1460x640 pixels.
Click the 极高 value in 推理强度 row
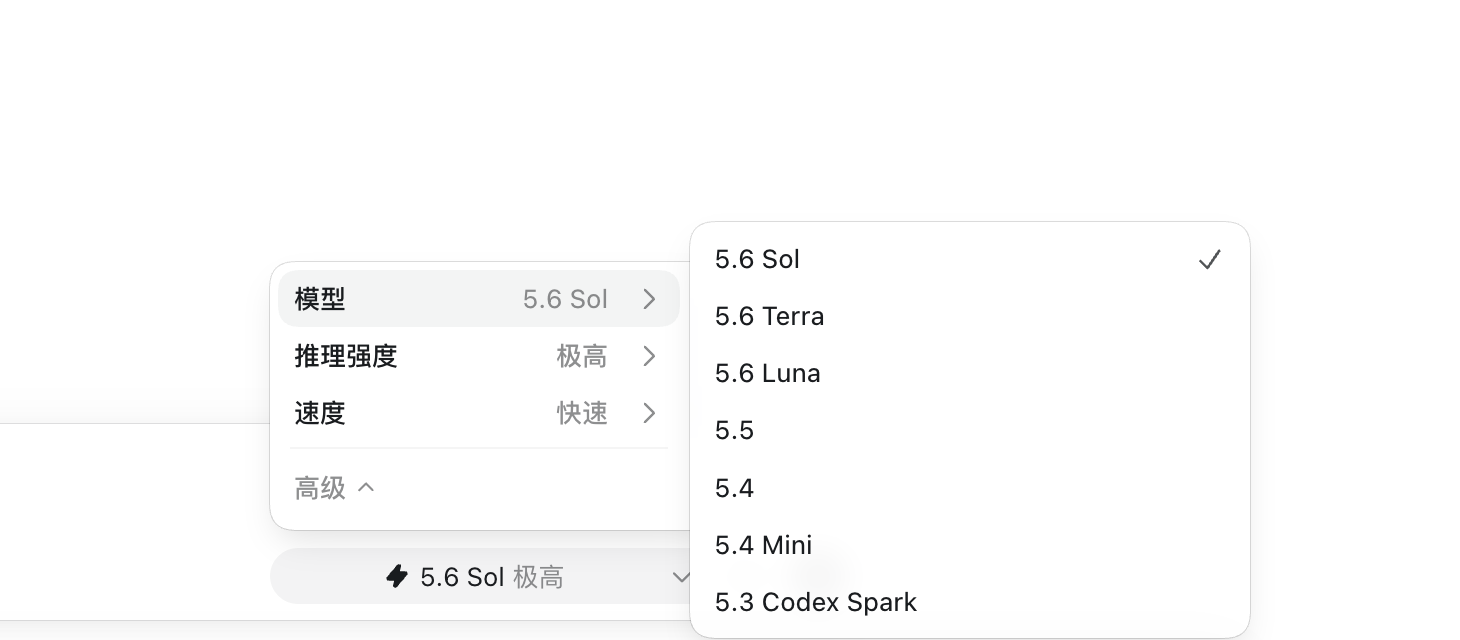click(582, 356)
